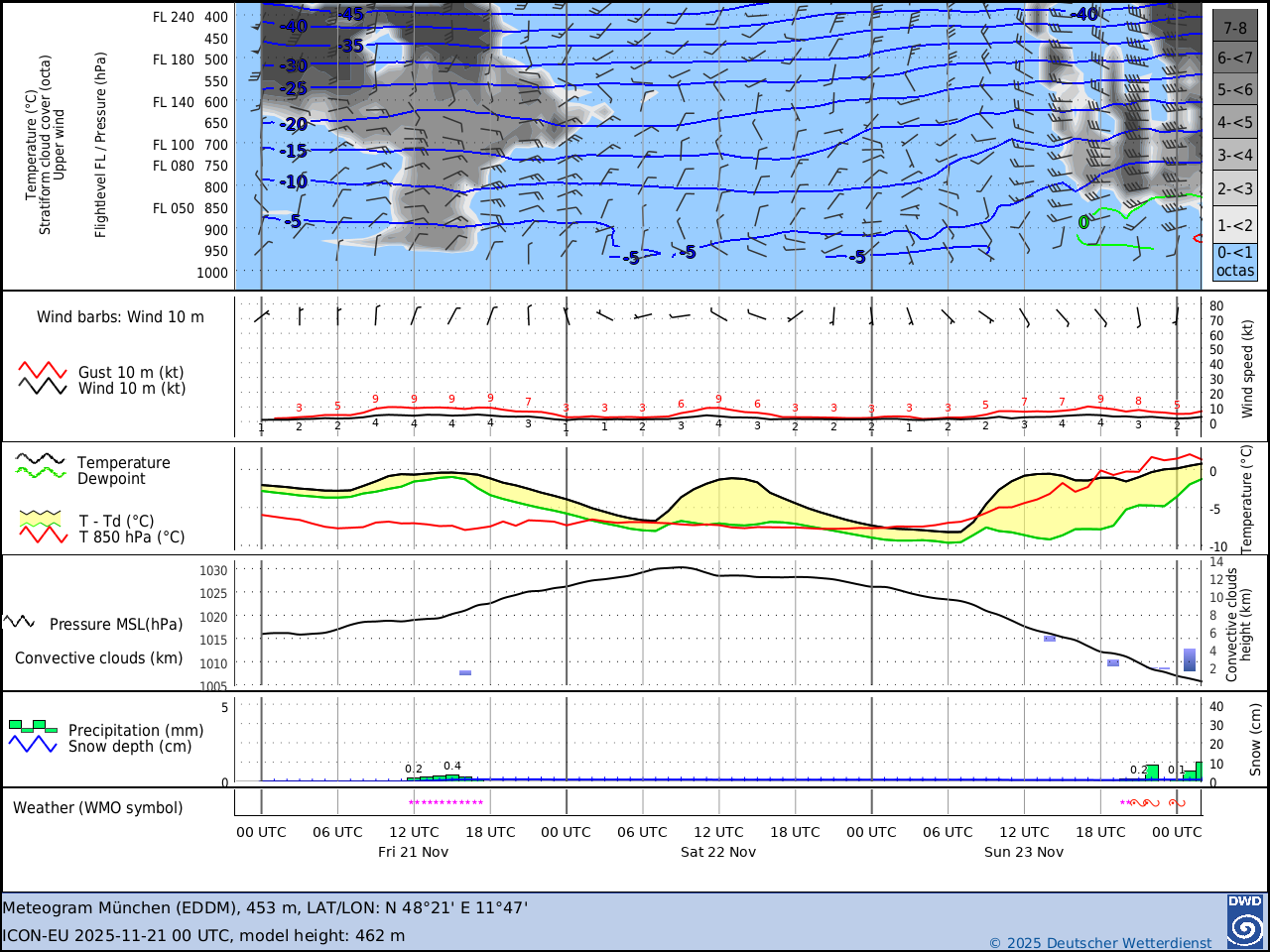Click the Weather (WMO symbol) label

98,808
